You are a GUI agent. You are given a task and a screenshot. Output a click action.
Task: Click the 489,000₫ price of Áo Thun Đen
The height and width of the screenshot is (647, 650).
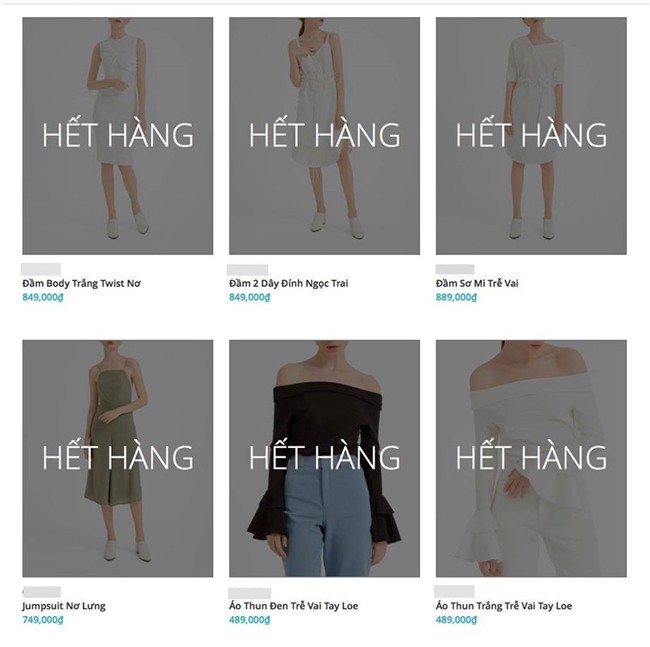tap(250, 620)
